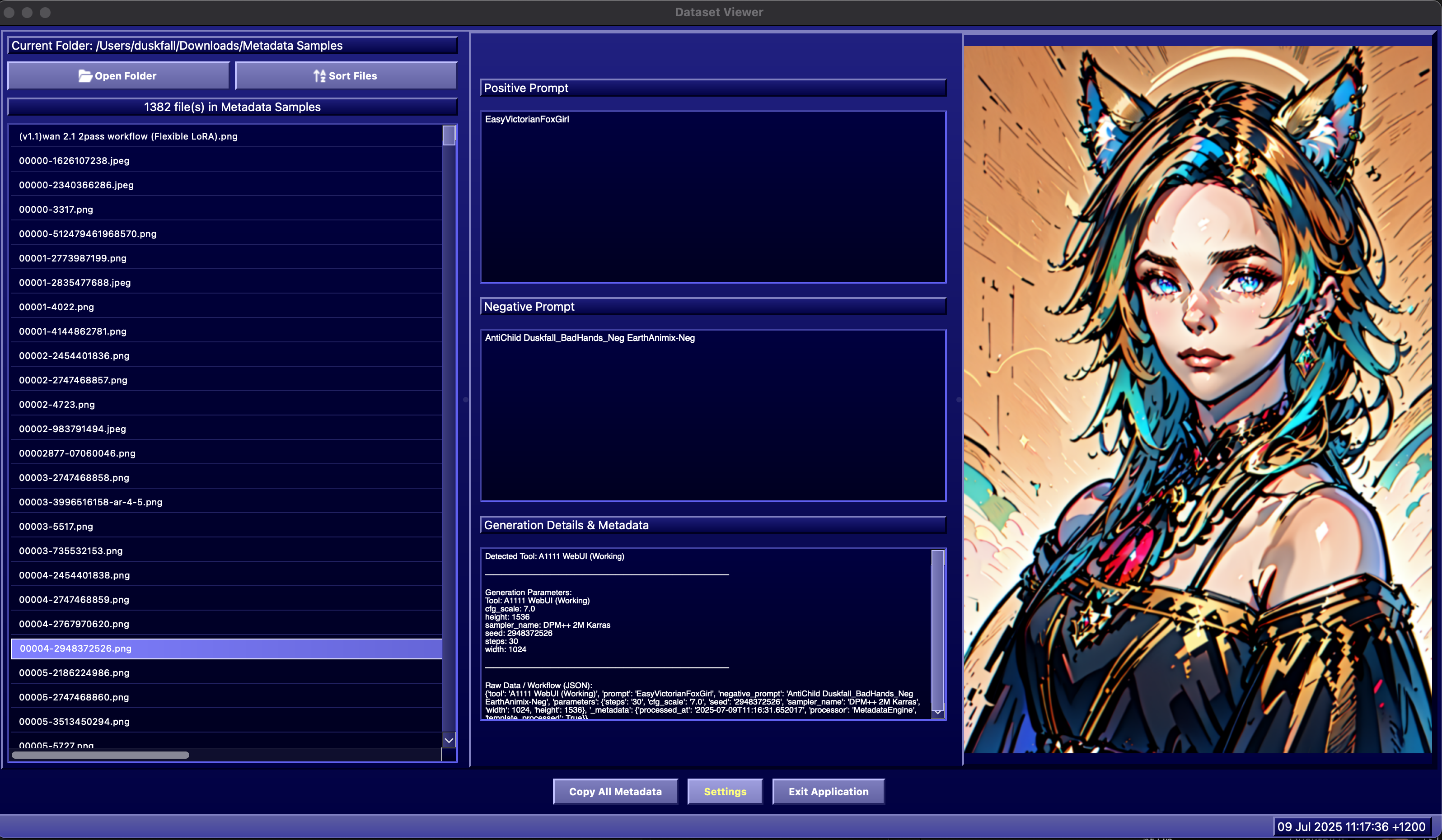The height and width of the screenshot is (840, 1442).
Task: Click file list scroll down arrow
Action: [449, 740]
